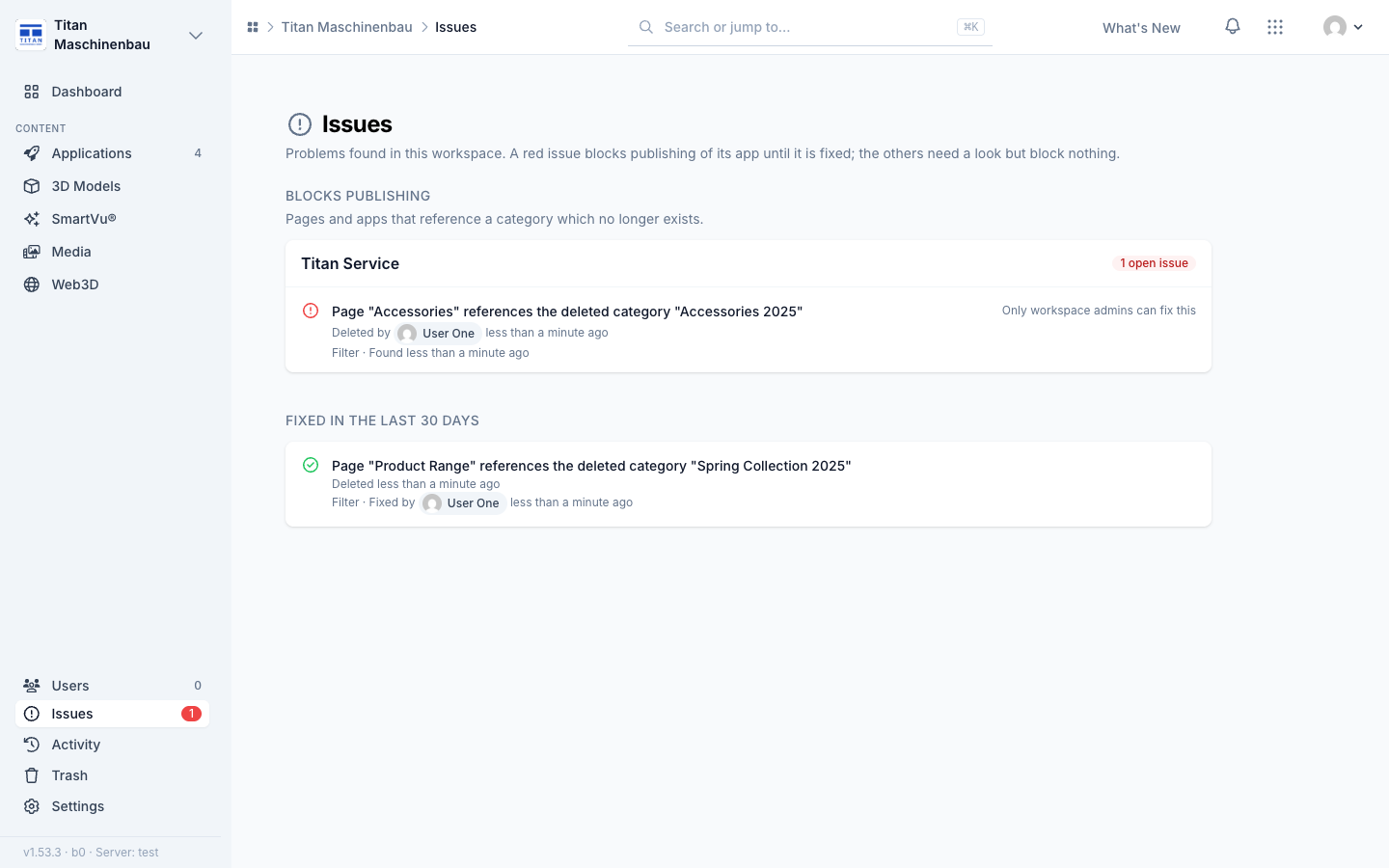This screenshot has width=1389, height=868.
Task: Open the user account avatar menu
Action: coord(1344,27)
